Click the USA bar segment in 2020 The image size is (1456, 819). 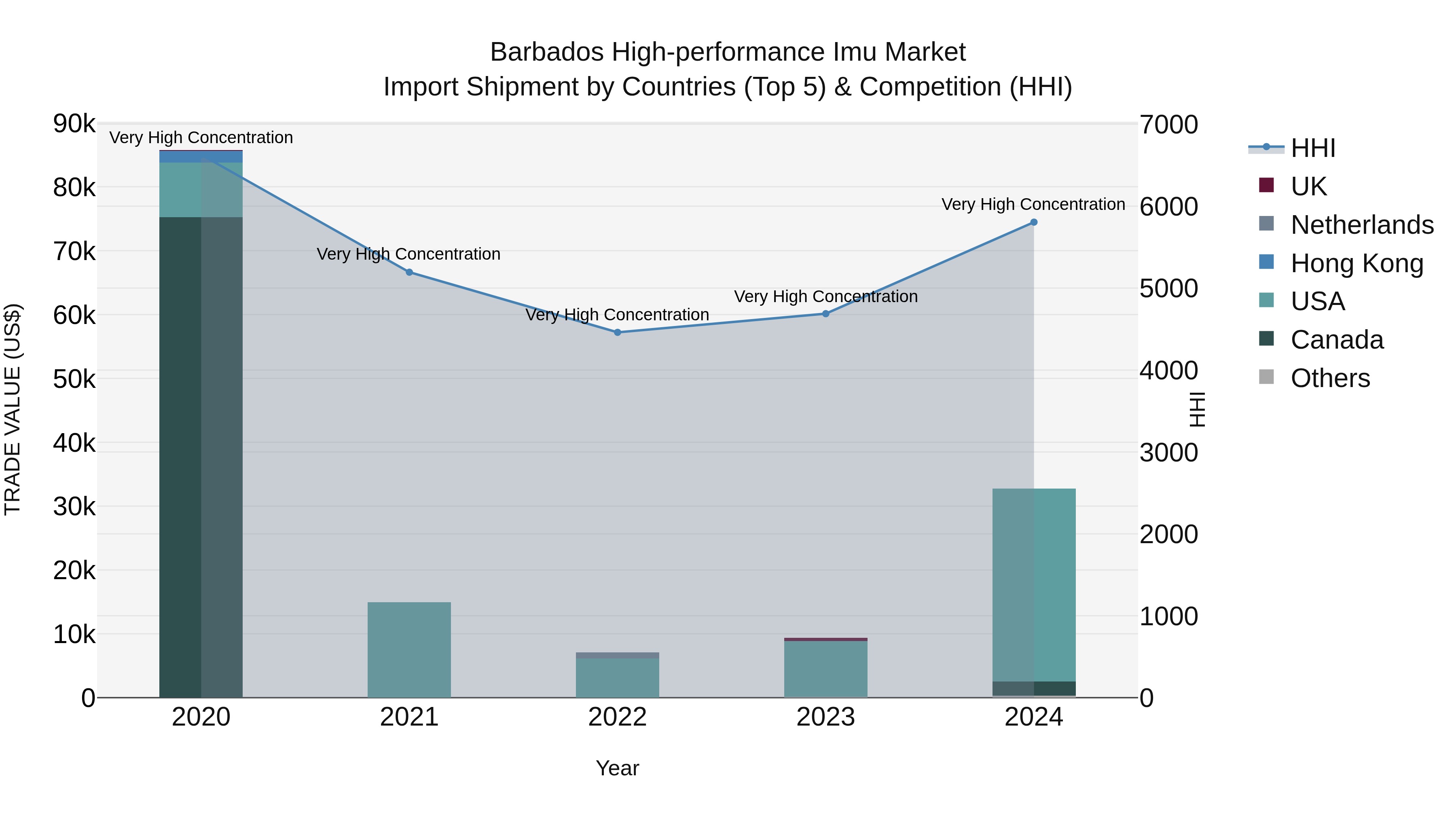201,190
